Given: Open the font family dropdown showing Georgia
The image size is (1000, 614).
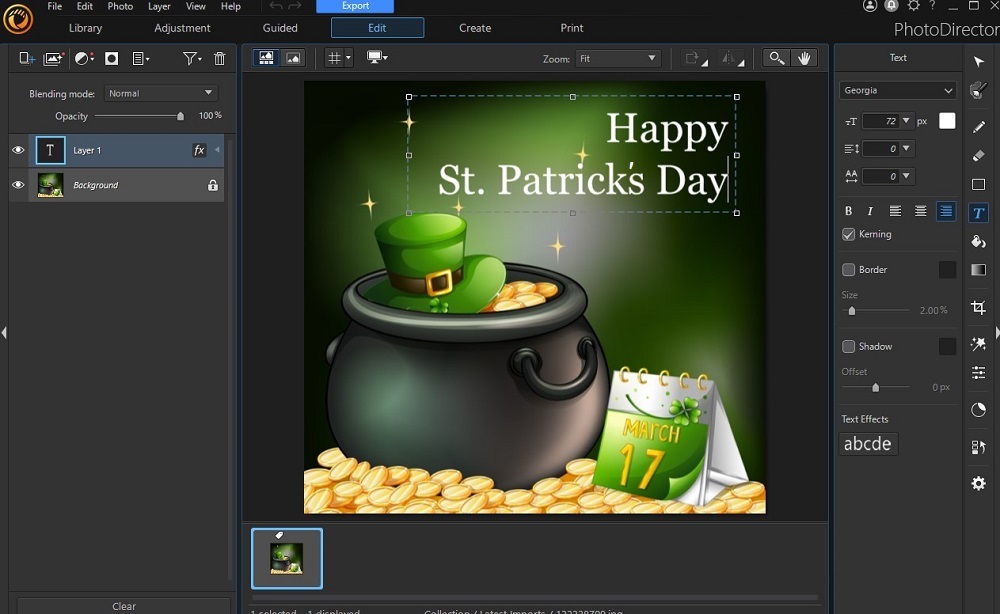Looking at the screenshot, I should (897, 90).
